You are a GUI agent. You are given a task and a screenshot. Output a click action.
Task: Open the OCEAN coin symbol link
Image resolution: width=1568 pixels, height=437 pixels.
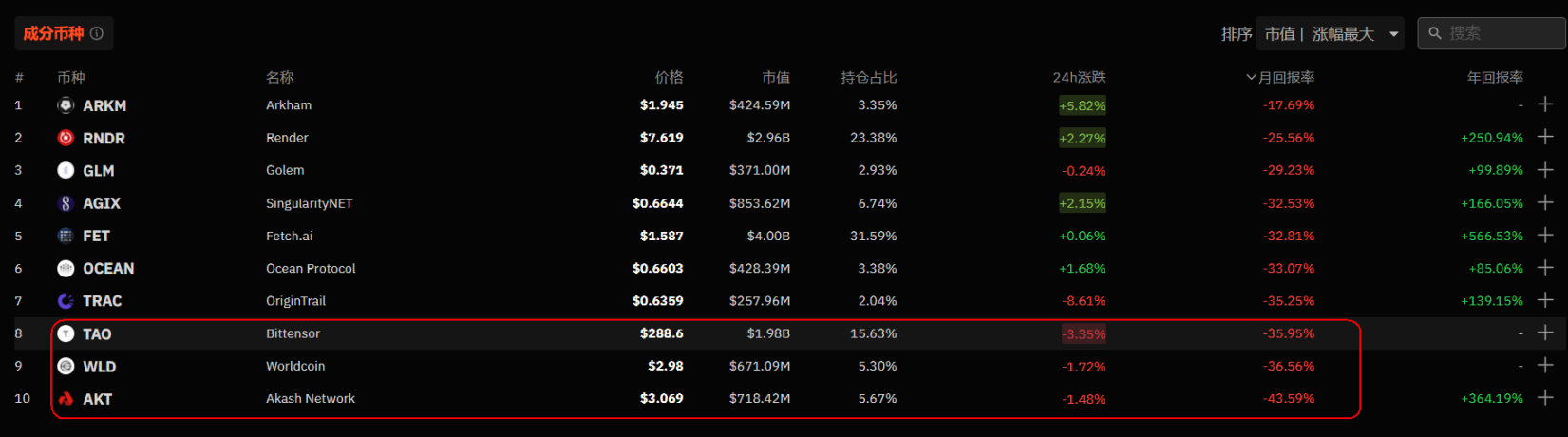(108, 269)
